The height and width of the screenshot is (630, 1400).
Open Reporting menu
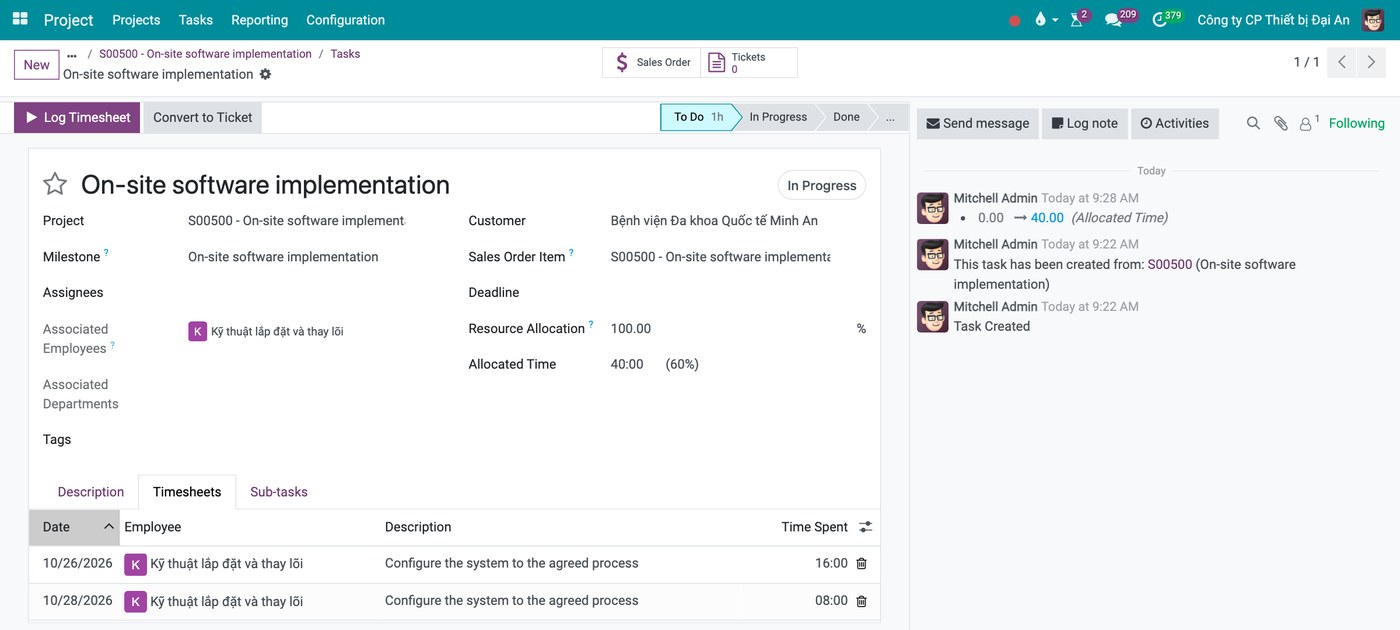(259, 20)
